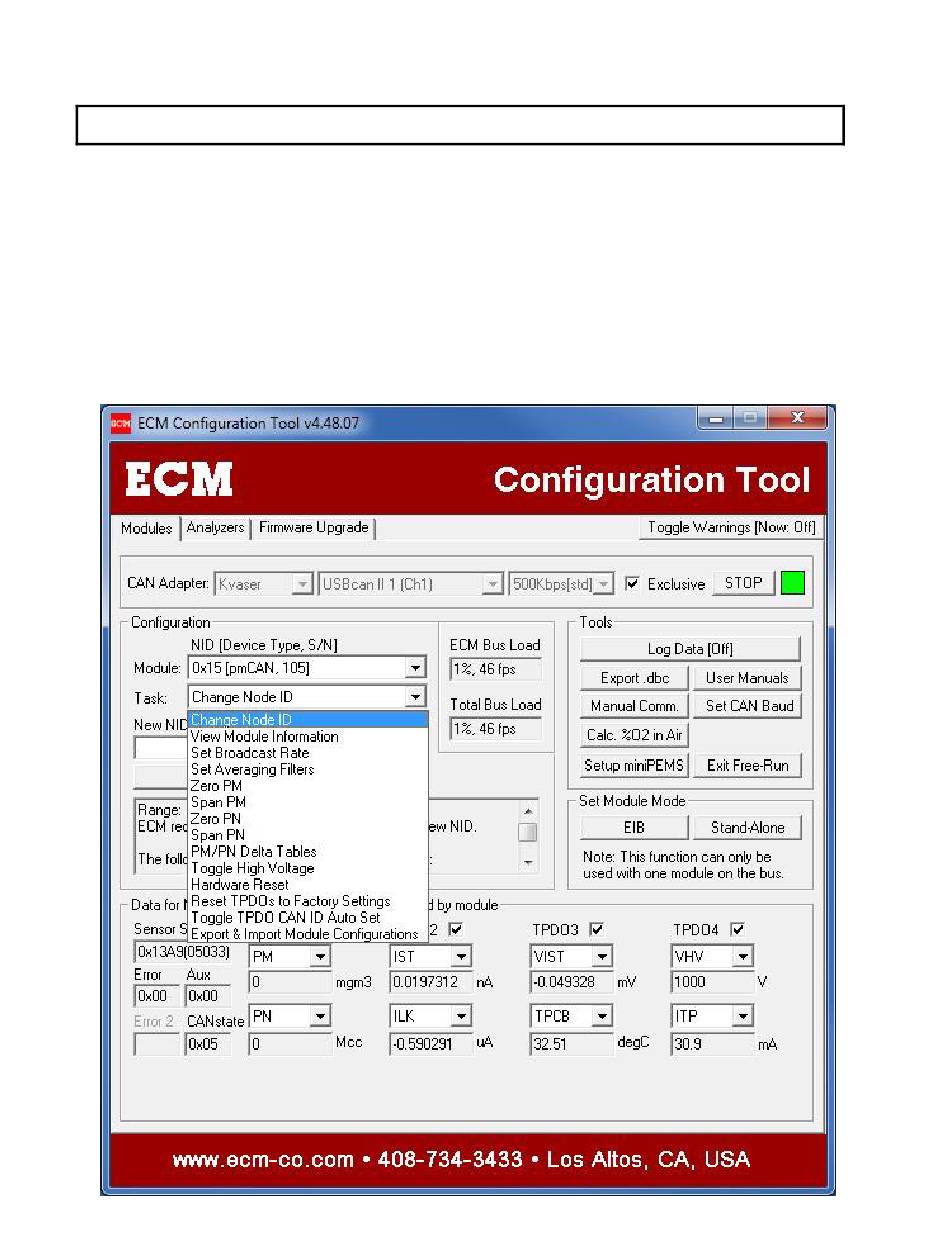Open User Manuals

747,678
